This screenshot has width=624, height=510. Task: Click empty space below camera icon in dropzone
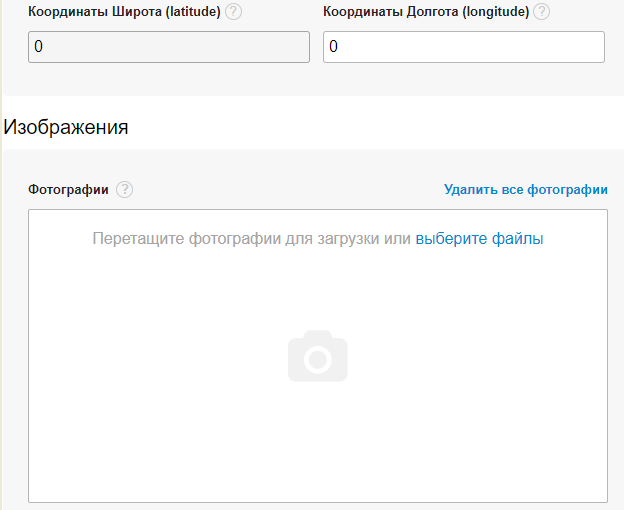pyautogui.click(x=317, y=440)
